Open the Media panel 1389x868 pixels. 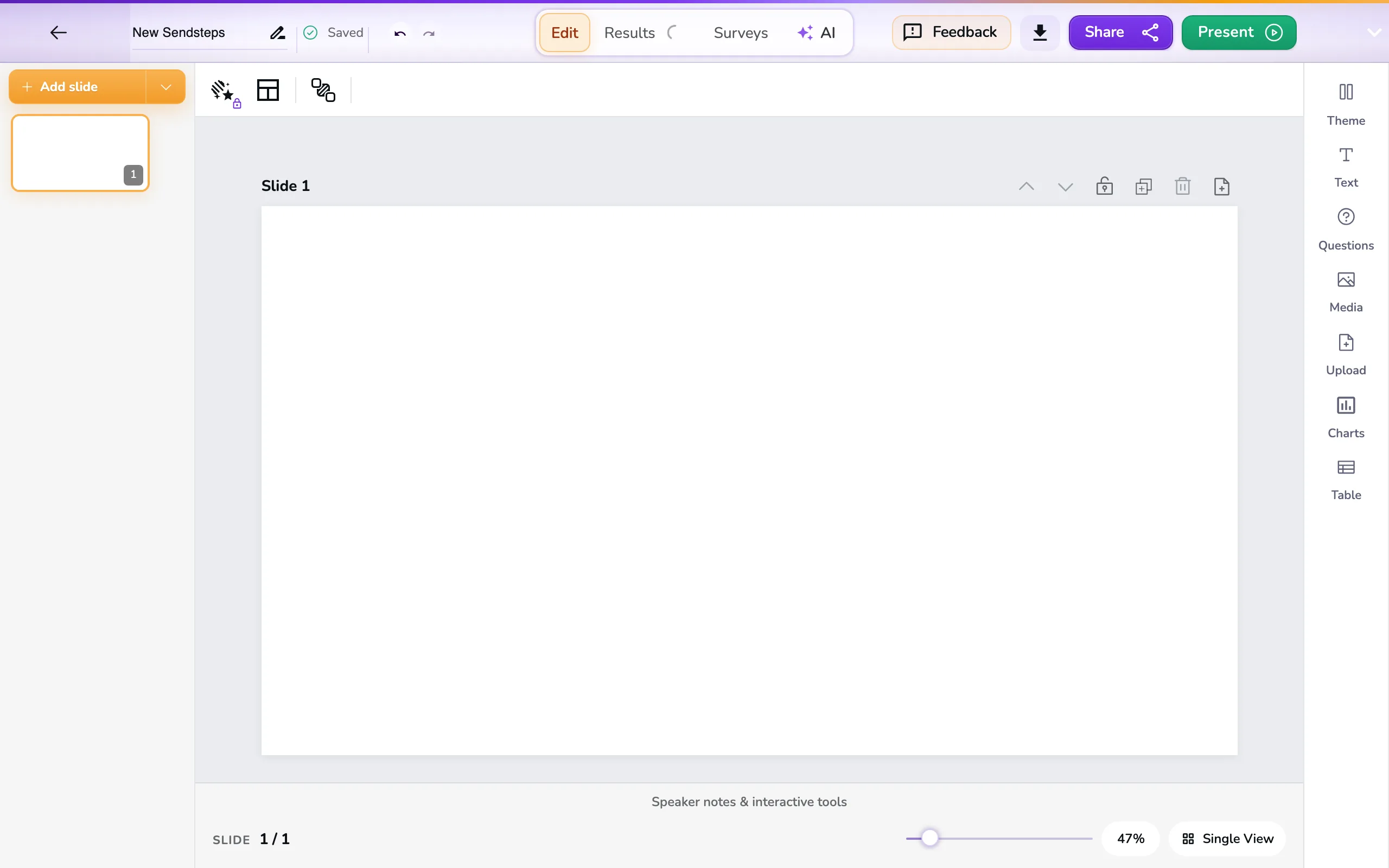coord(1346,292)
